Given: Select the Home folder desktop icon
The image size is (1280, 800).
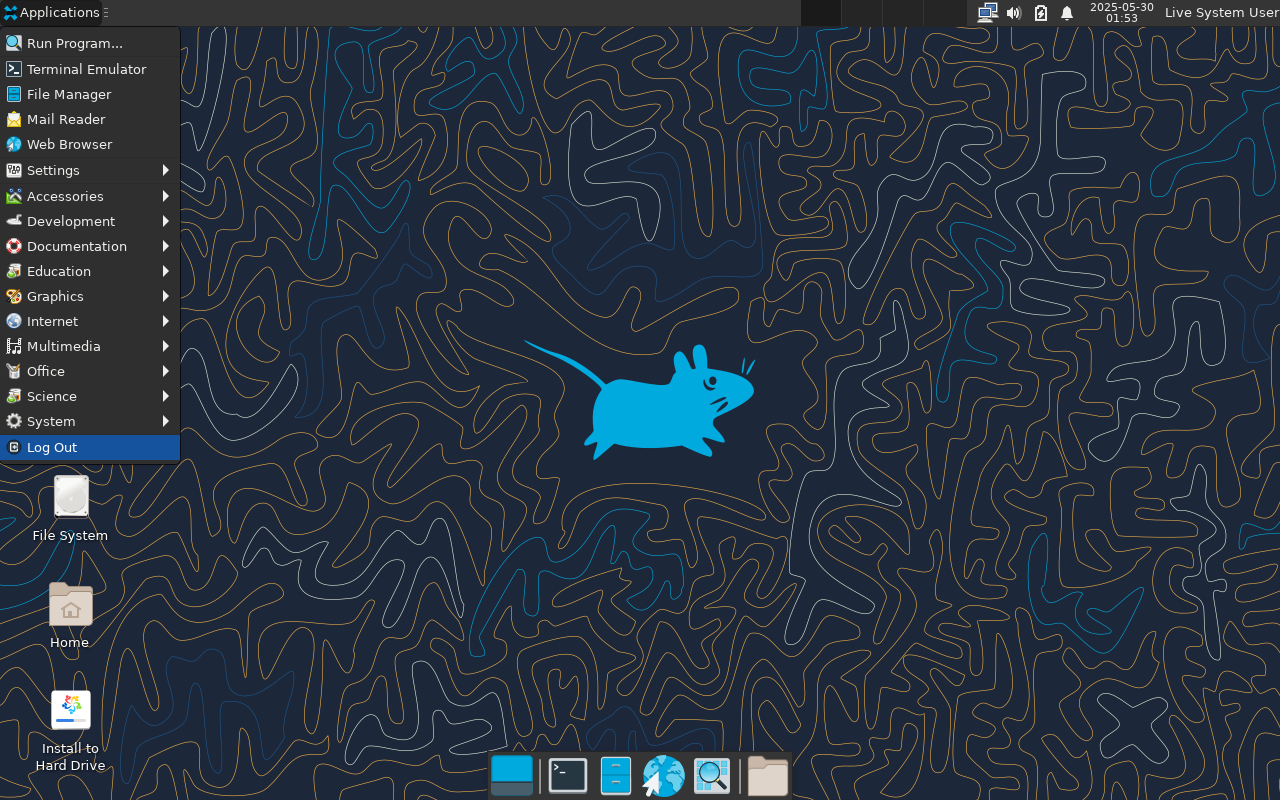Looking at the screenshot, I should [x=70, y=615].
